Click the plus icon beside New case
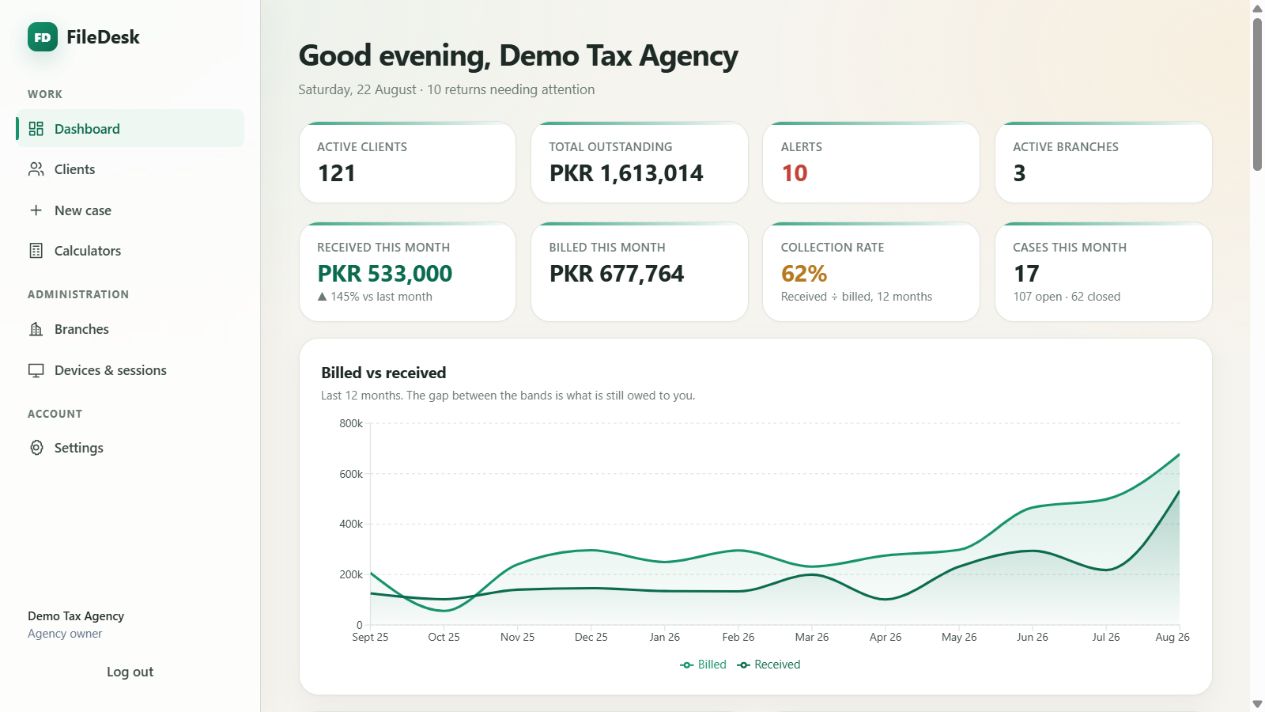 click(36, 210)
